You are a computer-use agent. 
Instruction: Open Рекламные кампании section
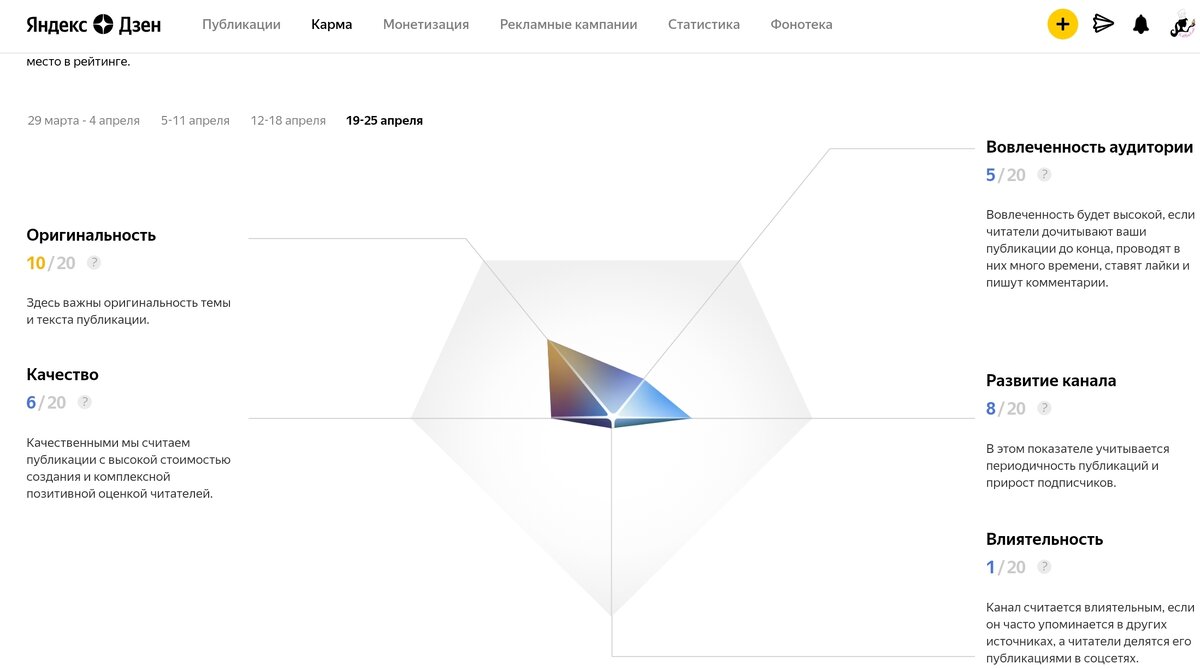point(568,24)
